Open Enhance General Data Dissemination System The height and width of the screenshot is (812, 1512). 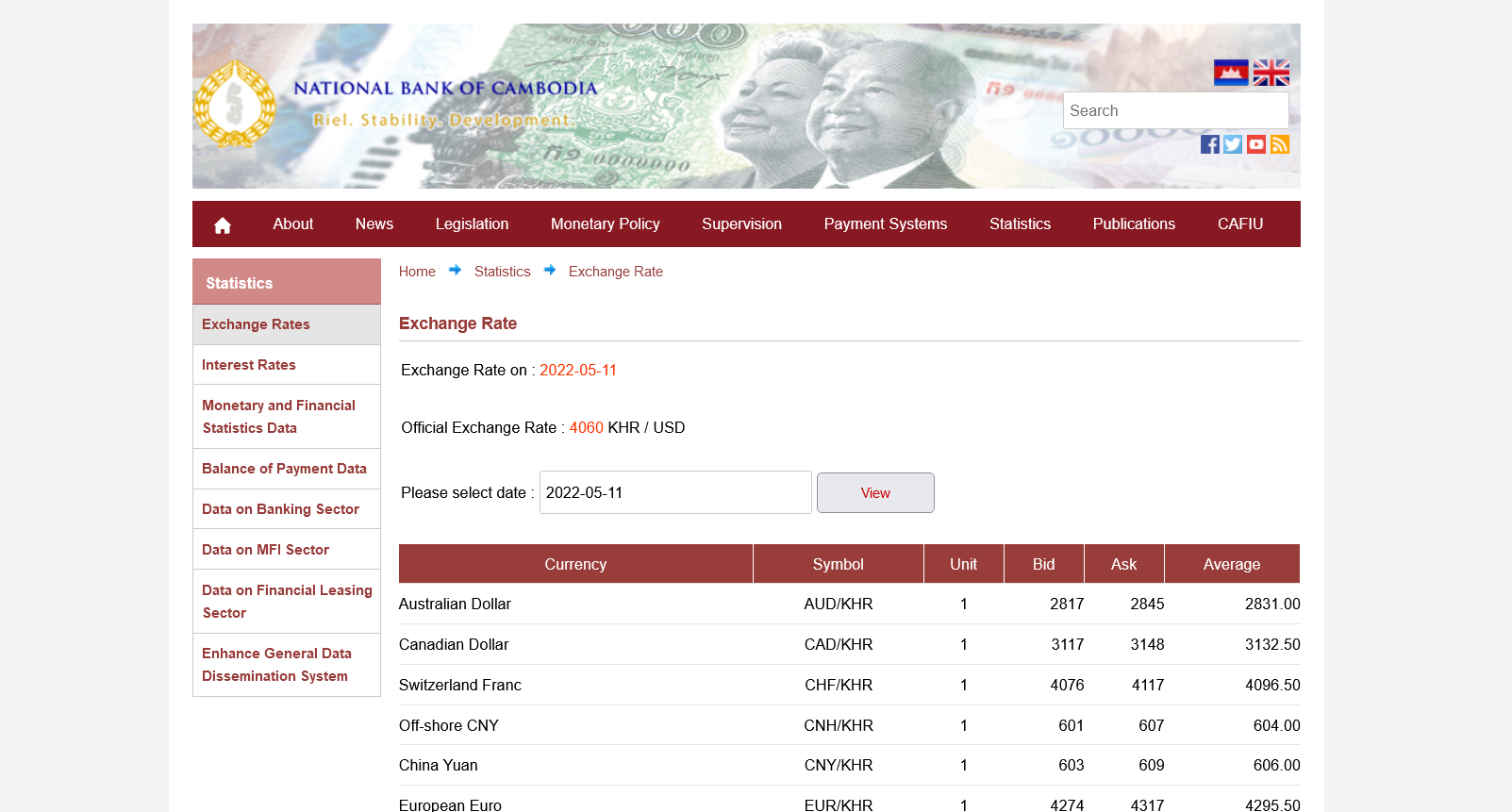276,665
